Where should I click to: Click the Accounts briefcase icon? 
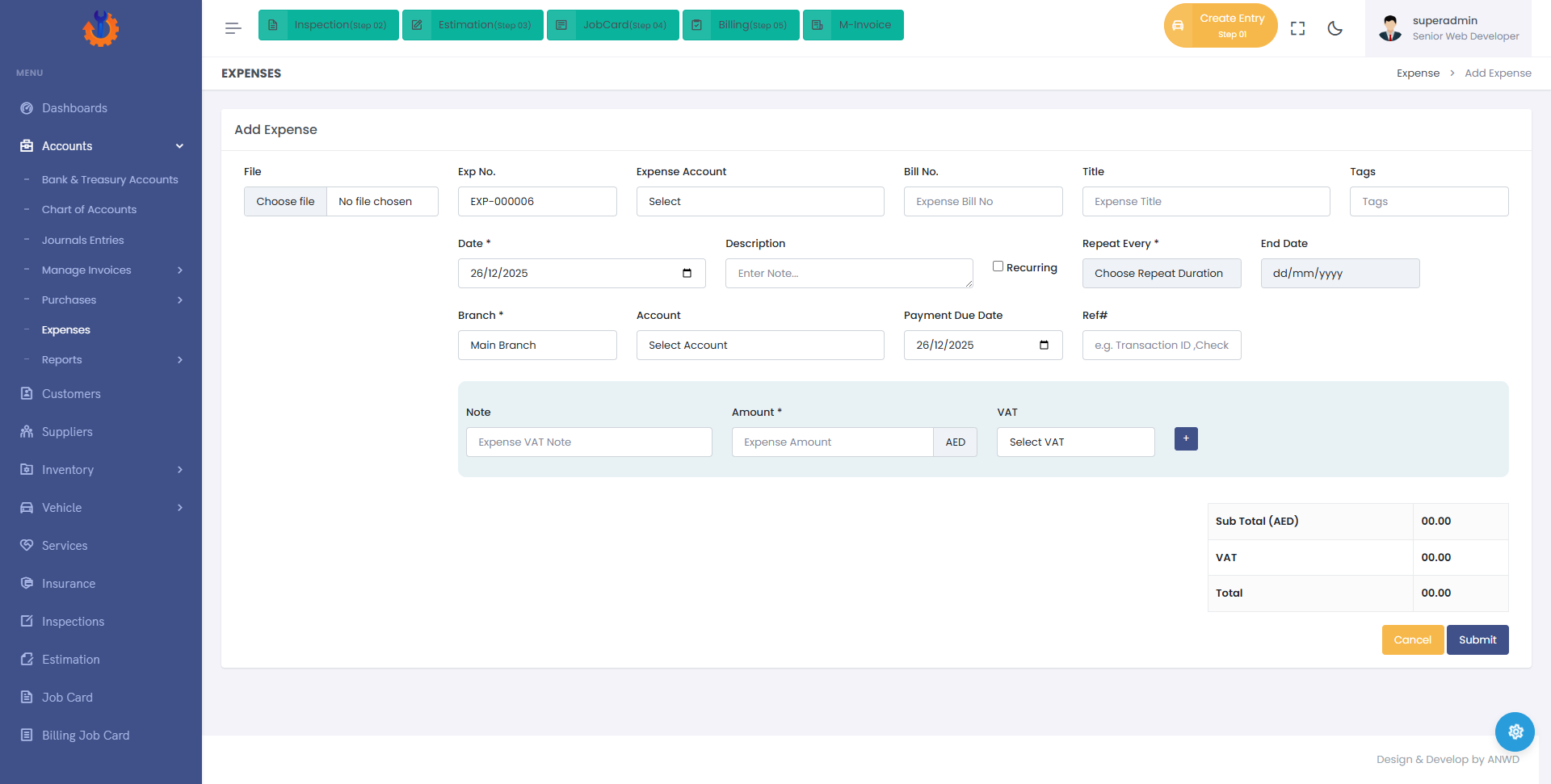pyautogui.click(x=27, y=146)
